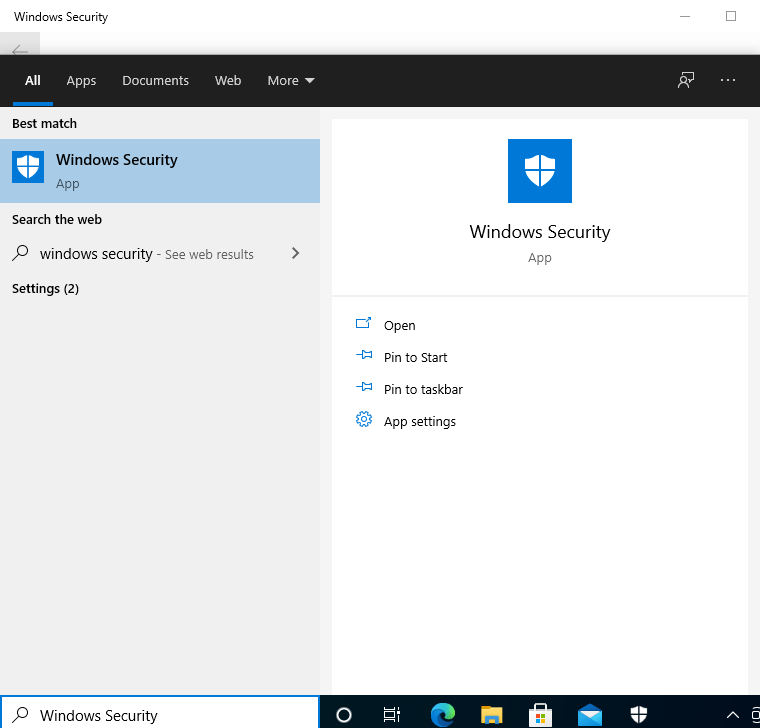The height and width of the screenshot is (728, 760).
Task: Switch to the Documents filter tab
Action: (x=155, y=81)
